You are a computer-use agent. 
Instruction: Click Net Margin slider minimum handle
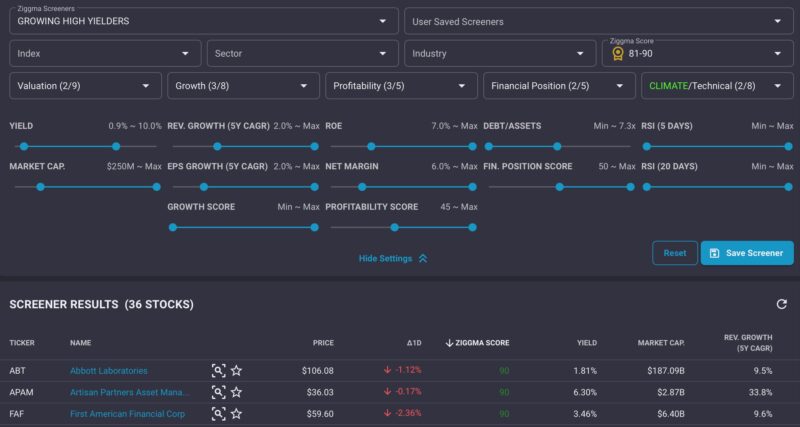(362, 187)
